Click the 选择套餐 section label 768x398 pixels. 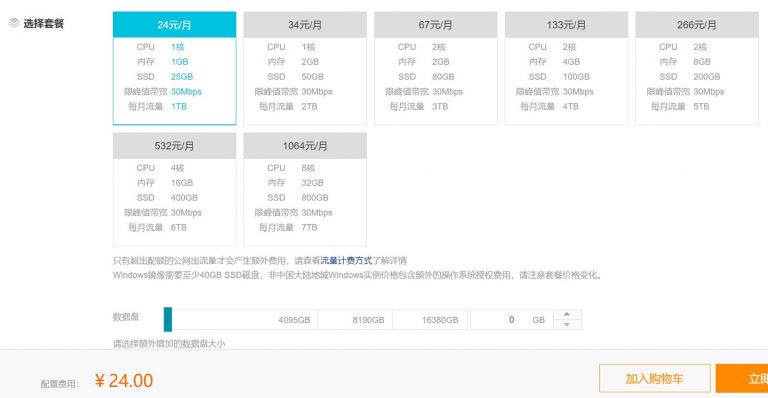pos(44,23)
